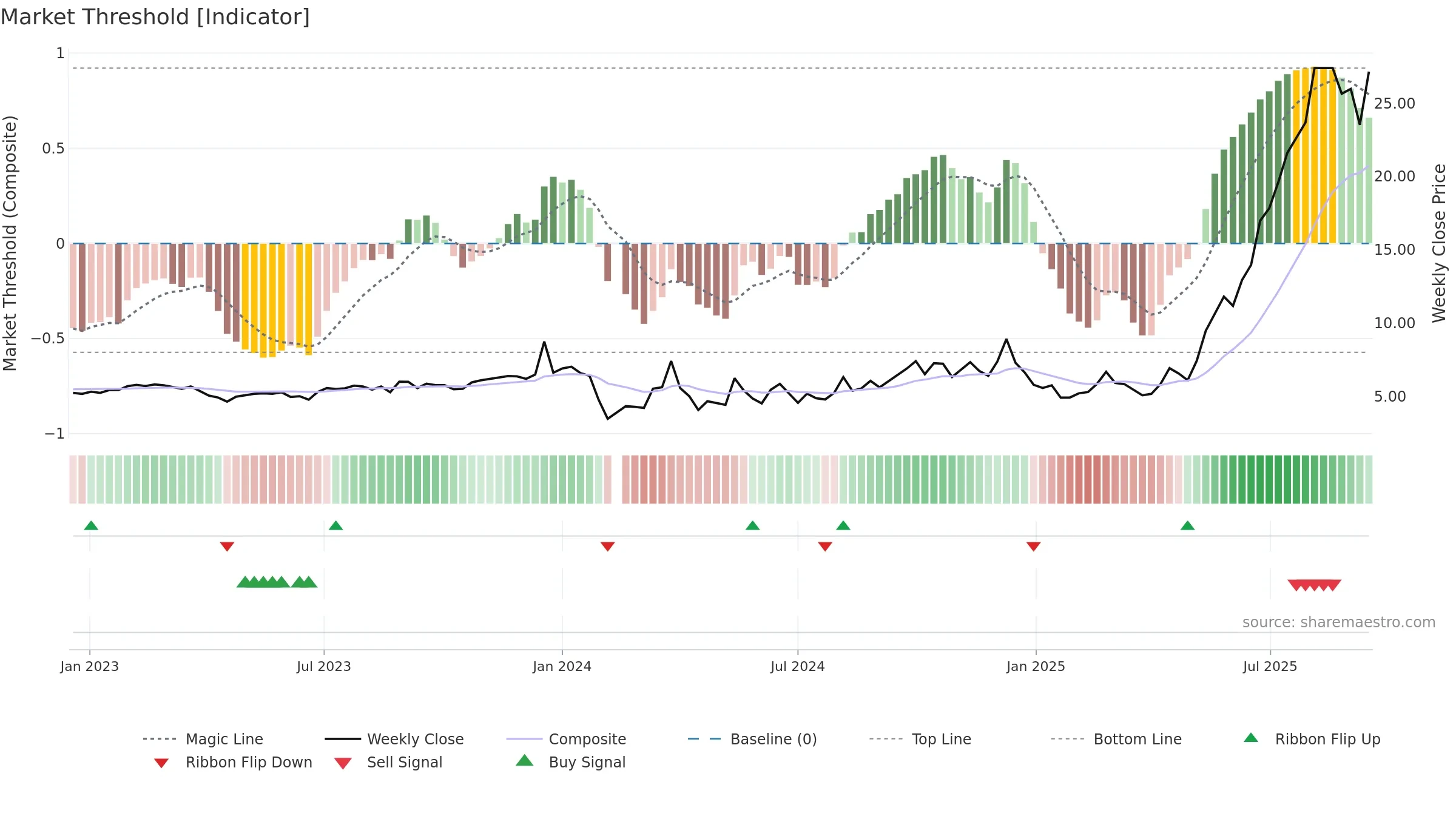
Task: Click the −0.5 left axis tick label
Action: coord(47,339)
